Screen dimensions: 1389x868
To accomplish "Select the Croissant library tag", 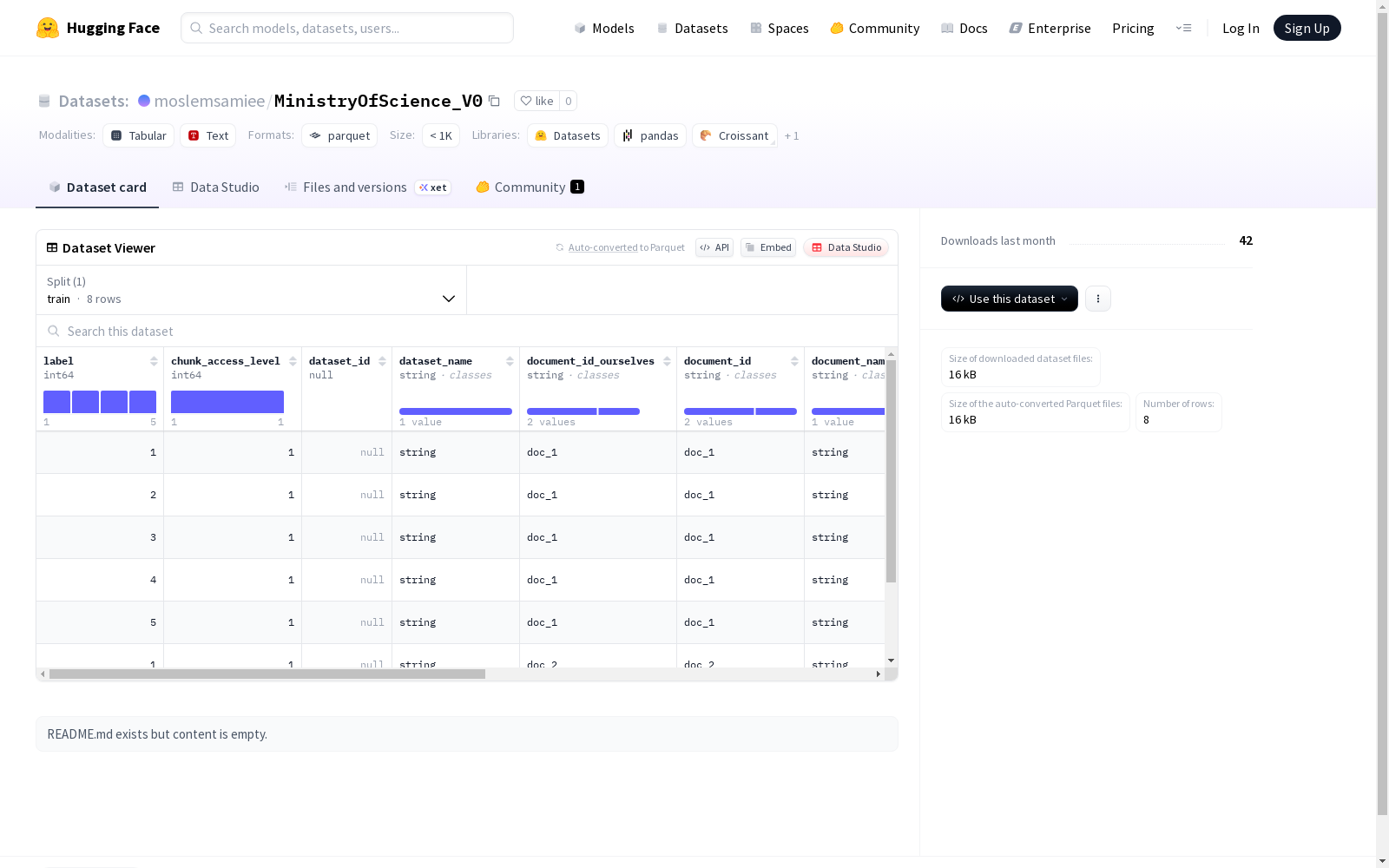I will point(734,135).
